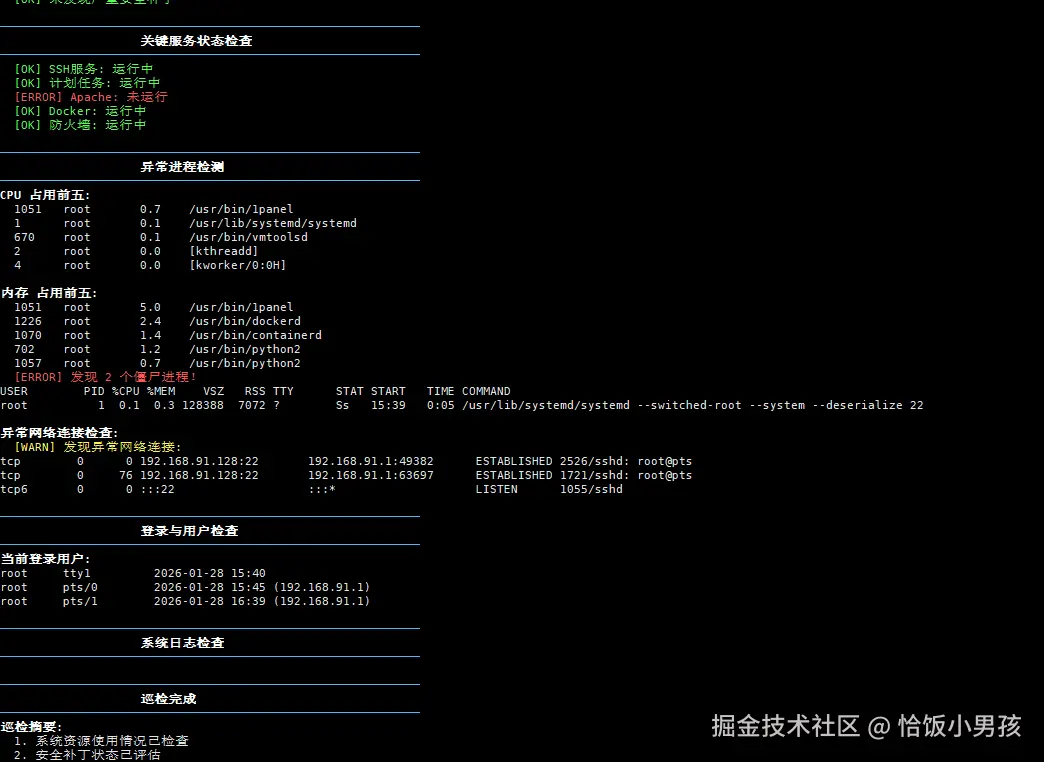Select the [OK] Docker 运行中 line

(77, 111)
